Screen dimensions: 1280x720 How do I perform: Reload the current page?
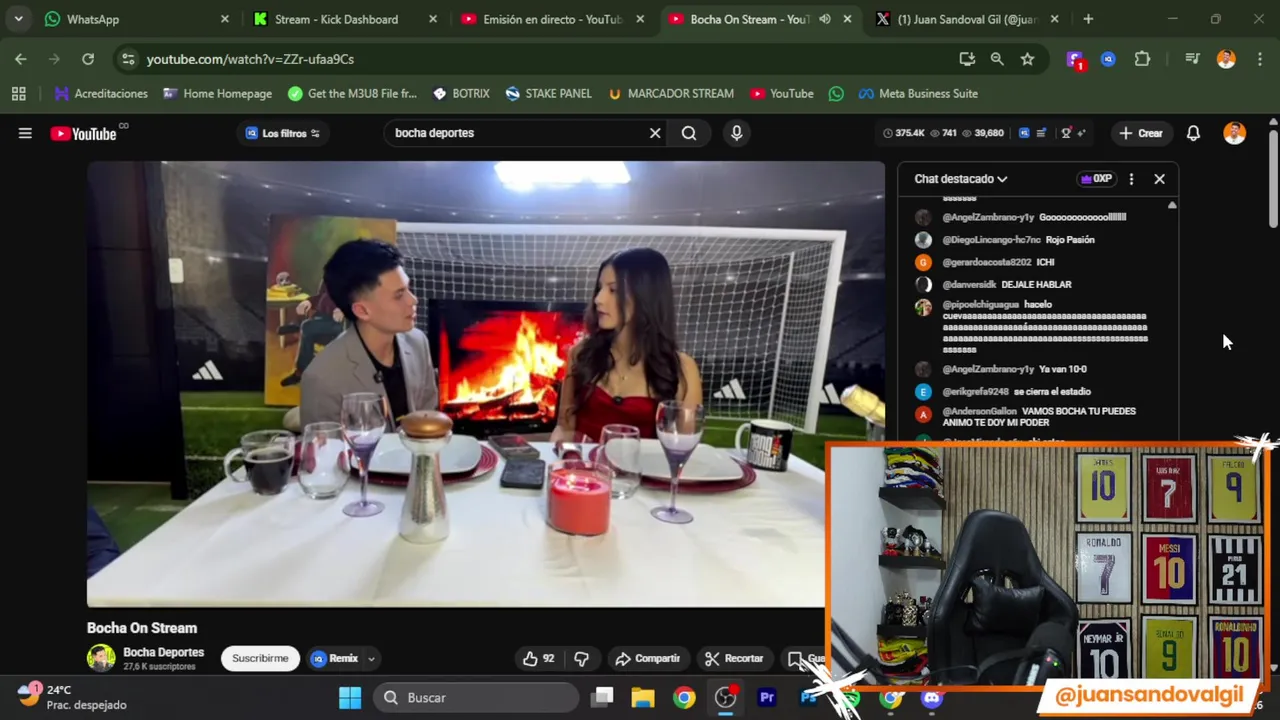coord(88,59)
